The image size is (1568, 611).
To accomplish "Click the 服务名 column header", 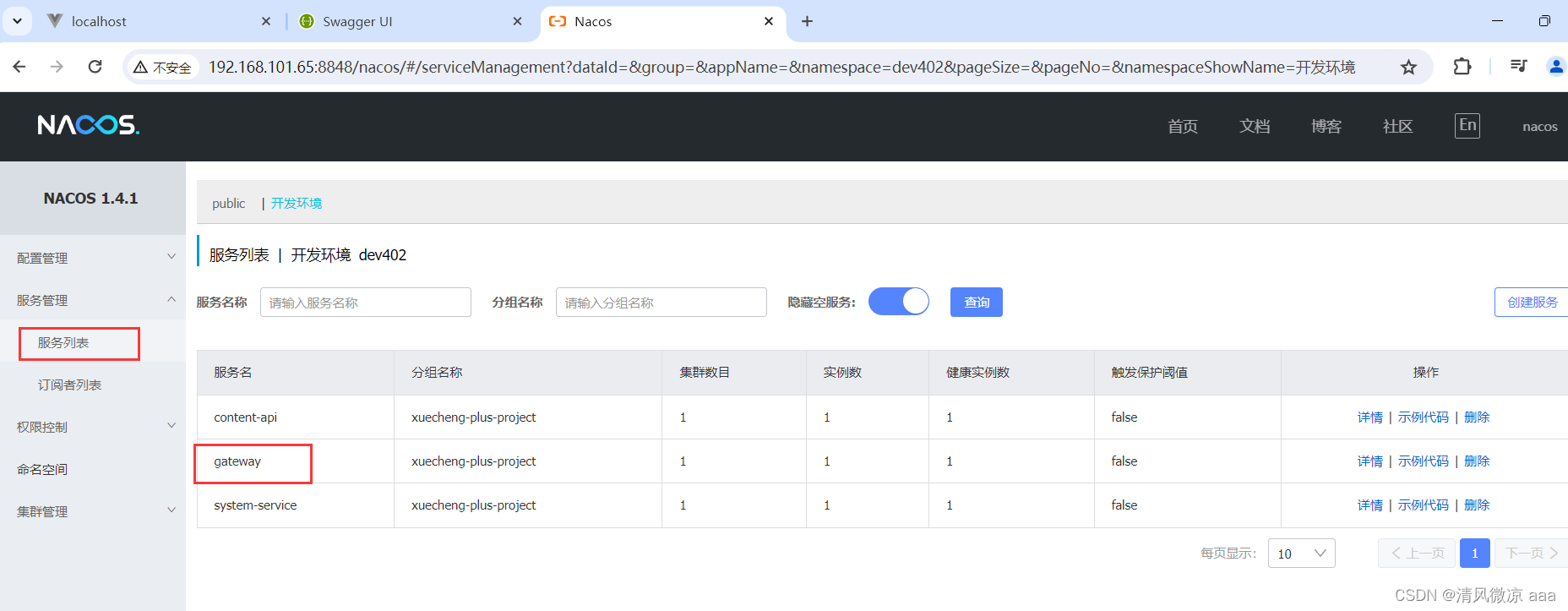I will pos(296,373).
